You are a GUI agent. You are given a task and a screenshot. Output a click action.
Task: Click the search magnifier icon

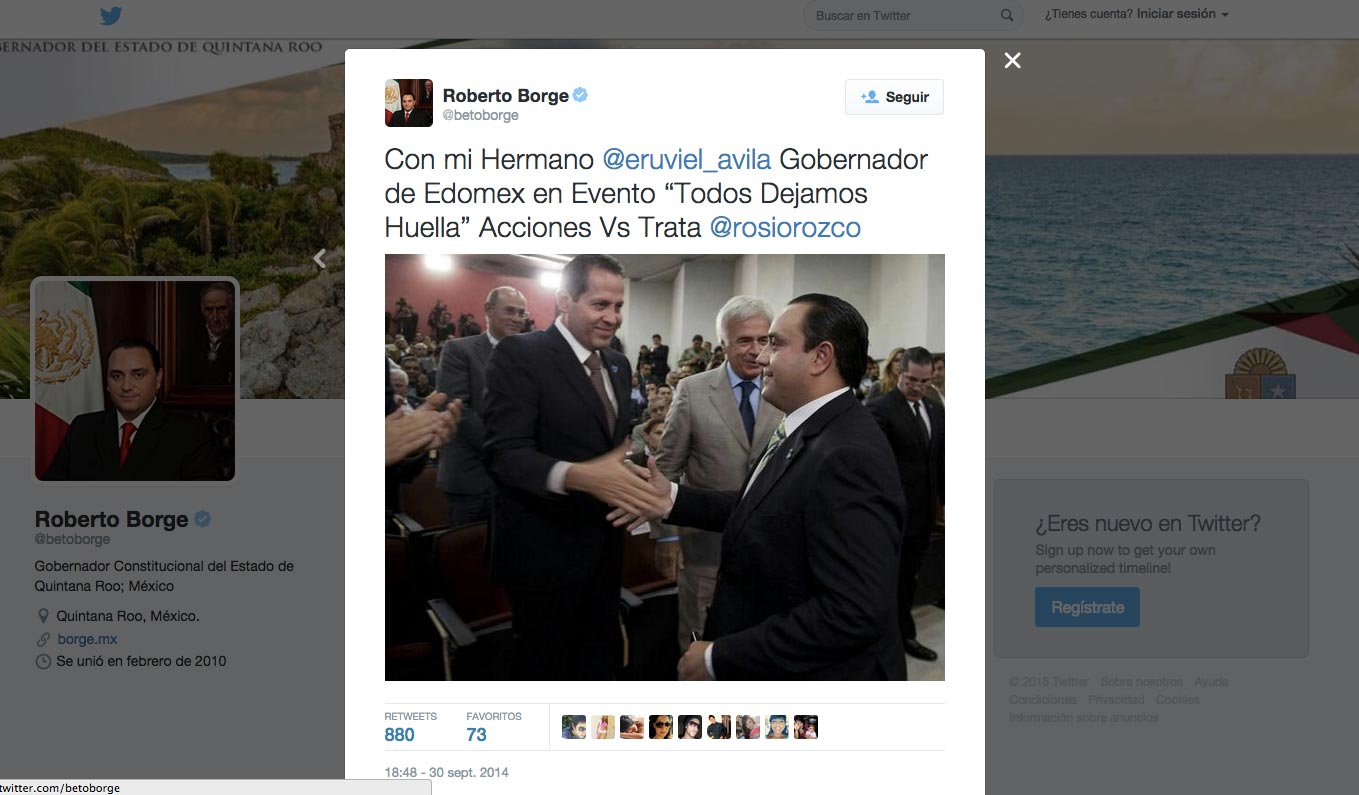pyautogui.click(x=1007, y=16)
